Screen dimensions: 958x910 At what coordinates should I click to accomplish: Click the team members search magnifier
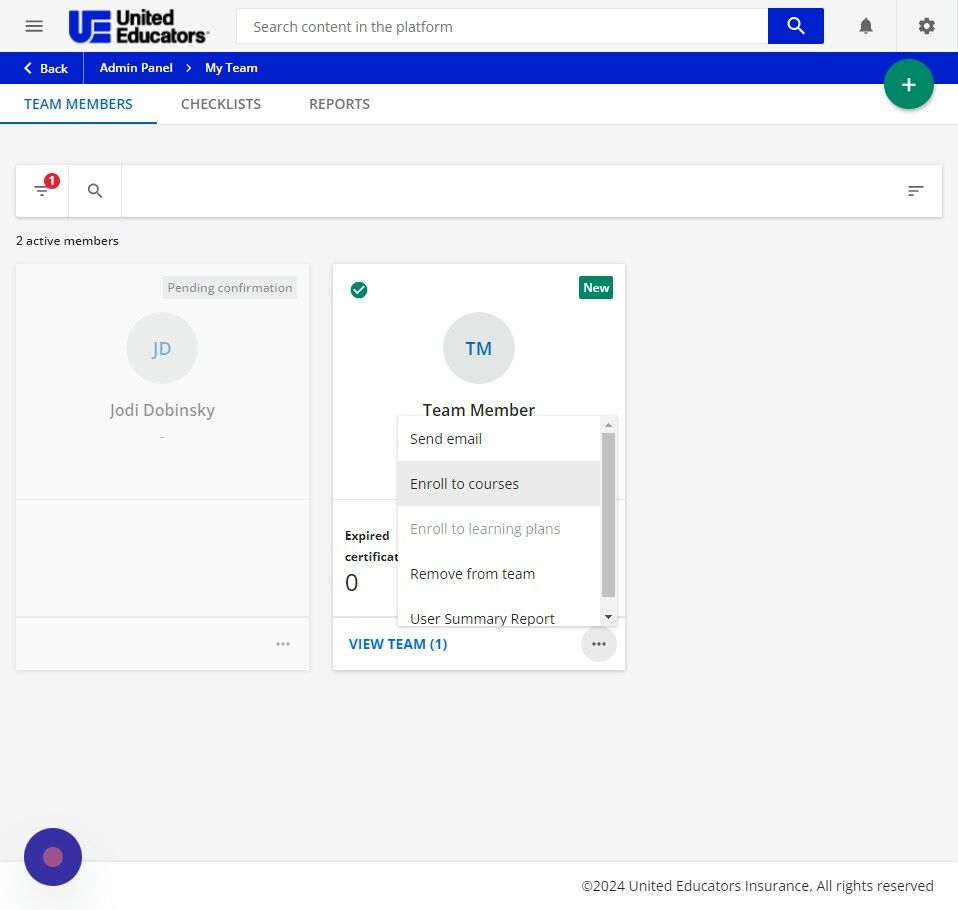pos(95,191)
